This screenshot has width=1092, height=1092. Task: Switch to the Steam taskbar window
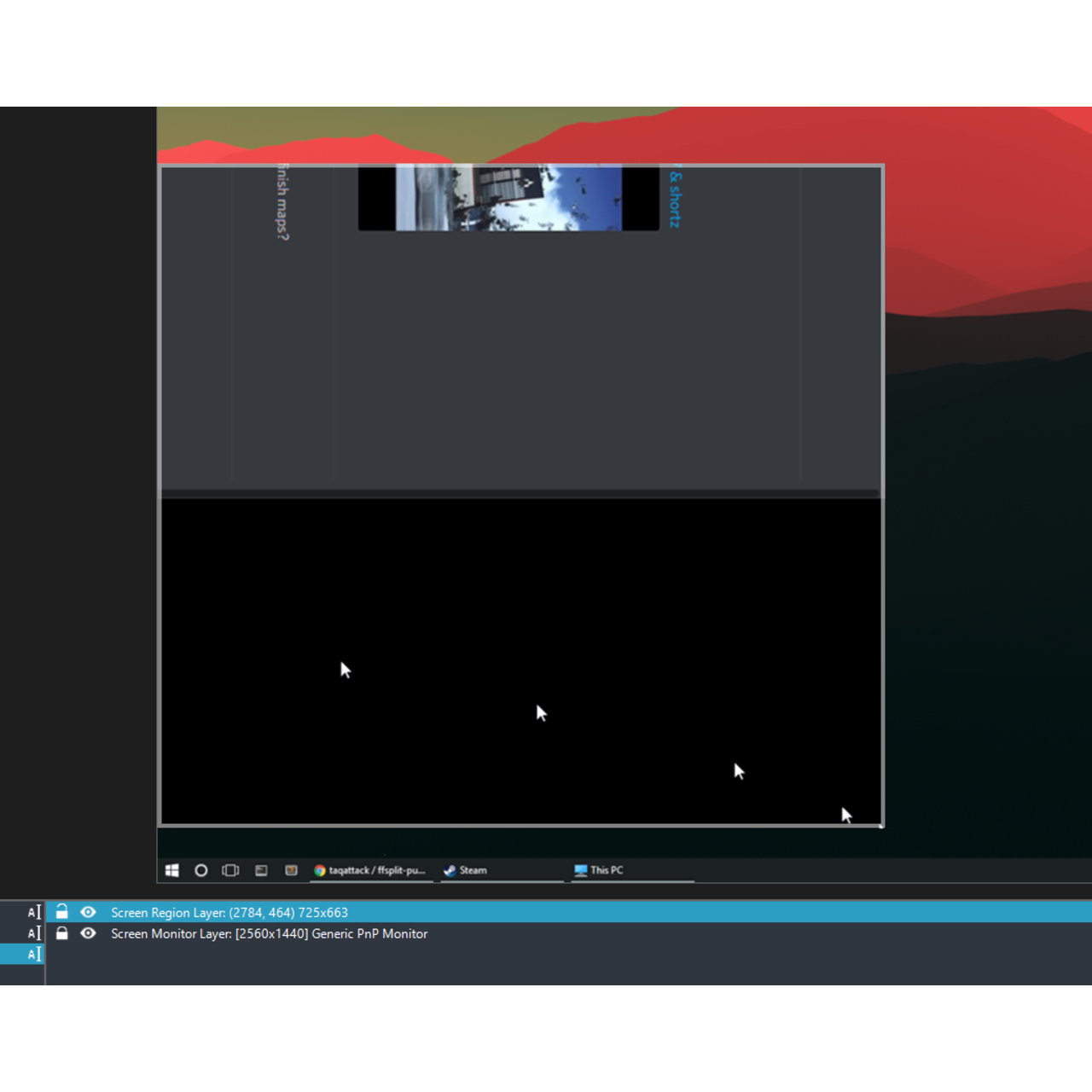[x=466, y=870]
